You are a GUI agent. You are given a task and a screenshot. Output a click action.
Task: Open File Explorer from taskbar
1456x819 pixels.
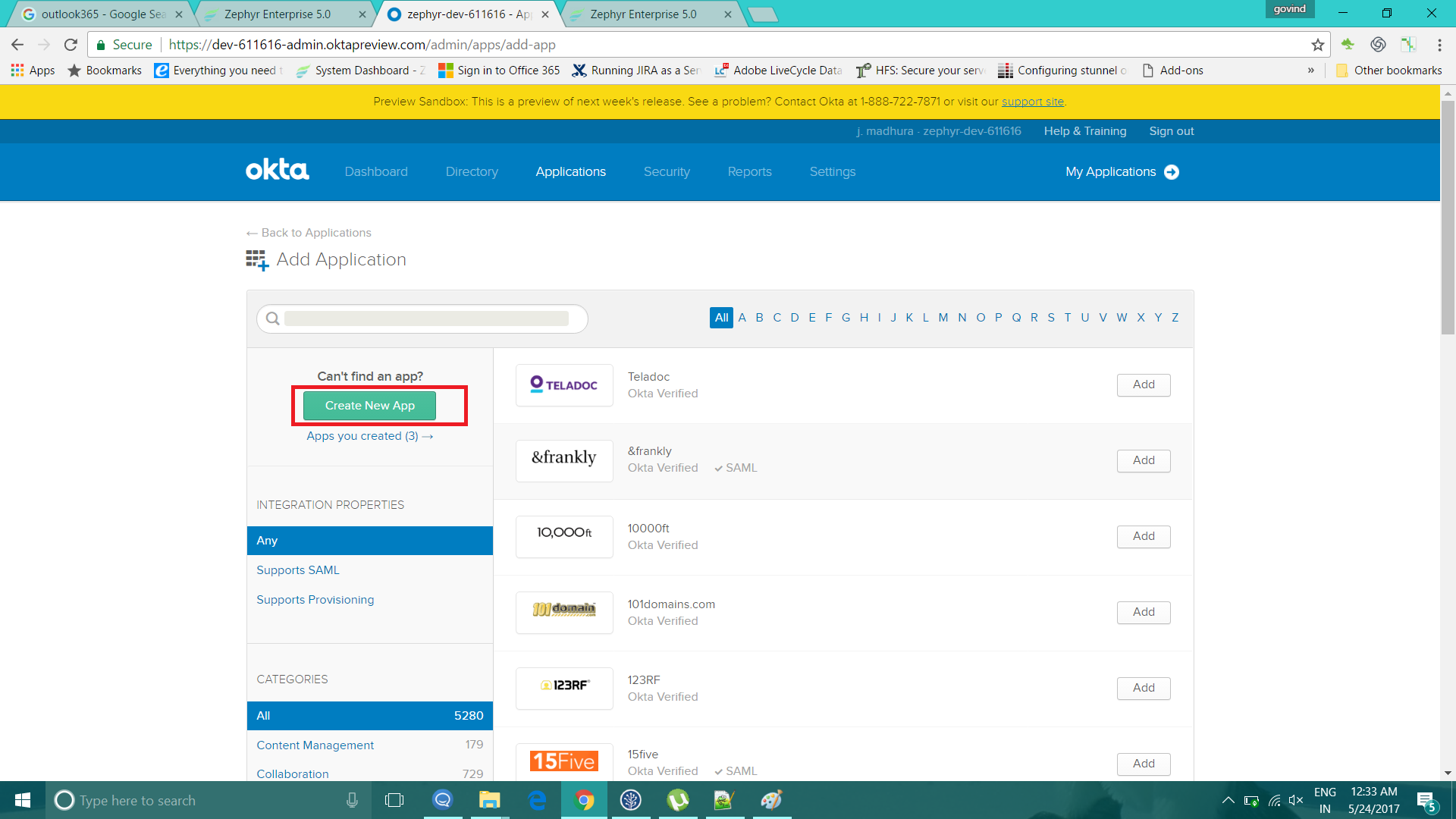click(489, 800)
